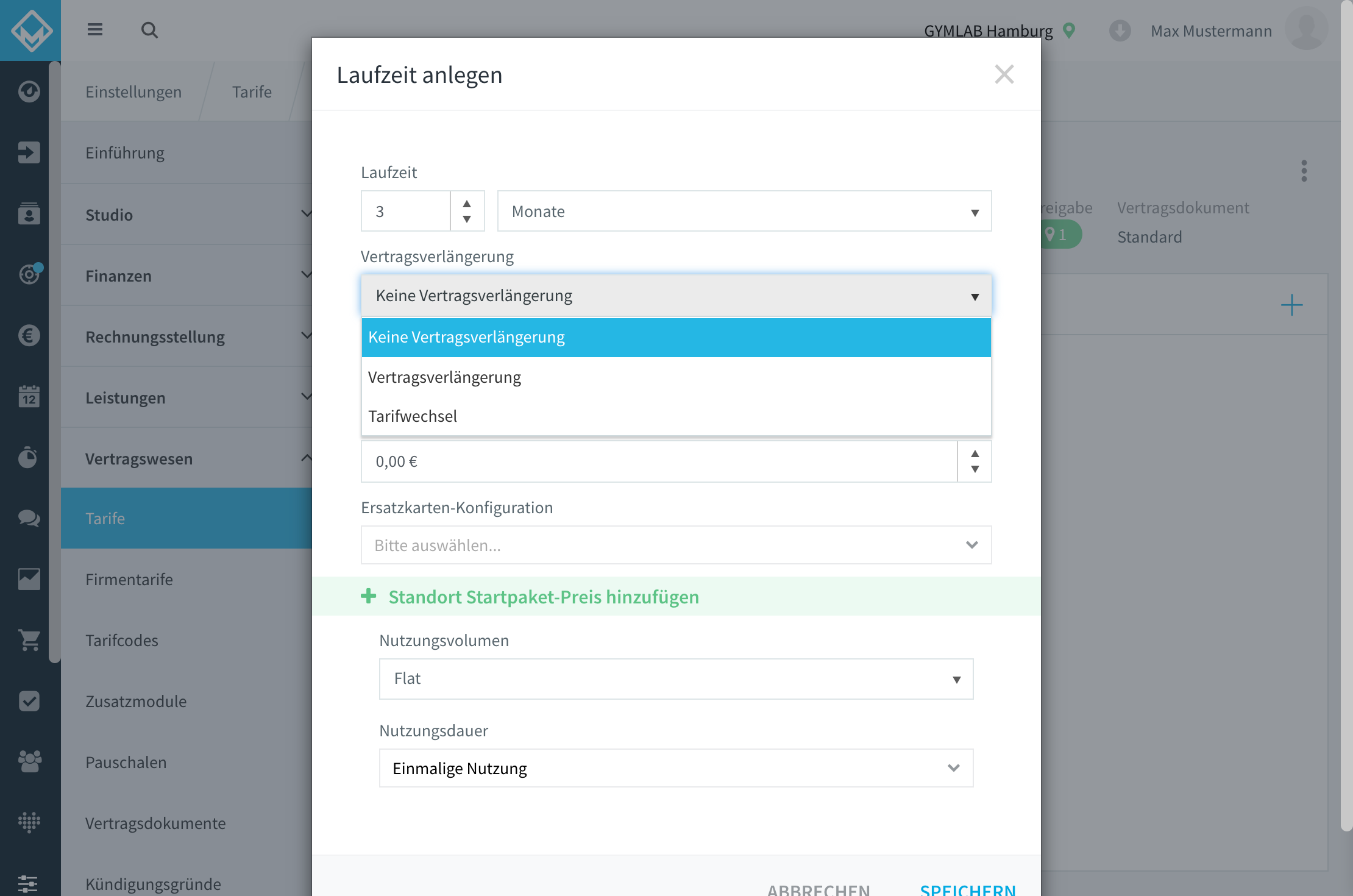The image size is (1353, 896).
Task: Open Firmentarife in the settings menu
Action: [129, 579]
